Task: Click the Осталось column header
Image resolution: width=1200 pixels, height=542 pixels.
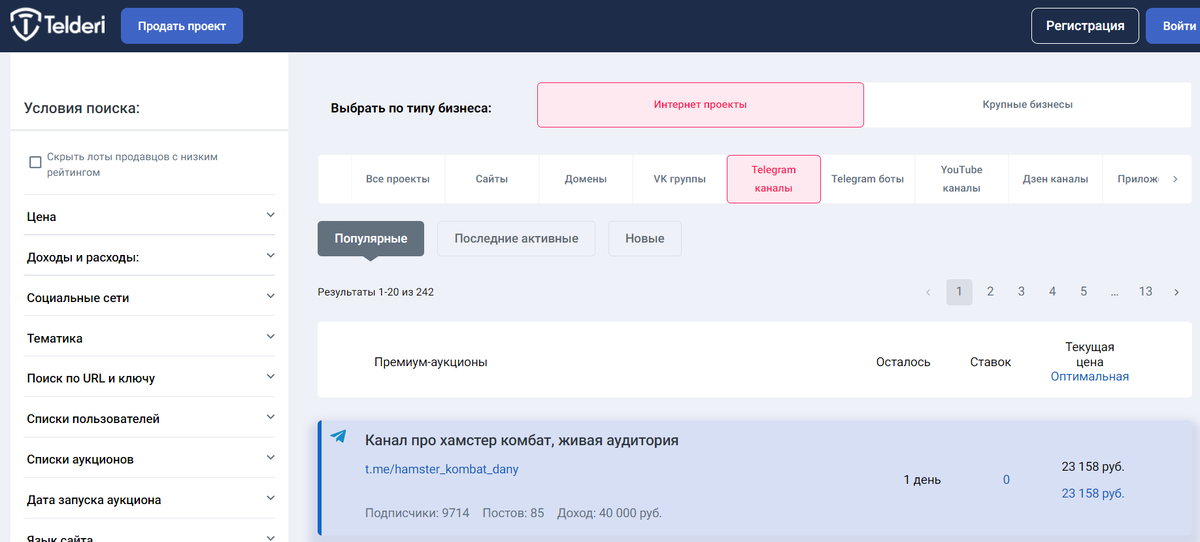Action: (x=903, y=362)
